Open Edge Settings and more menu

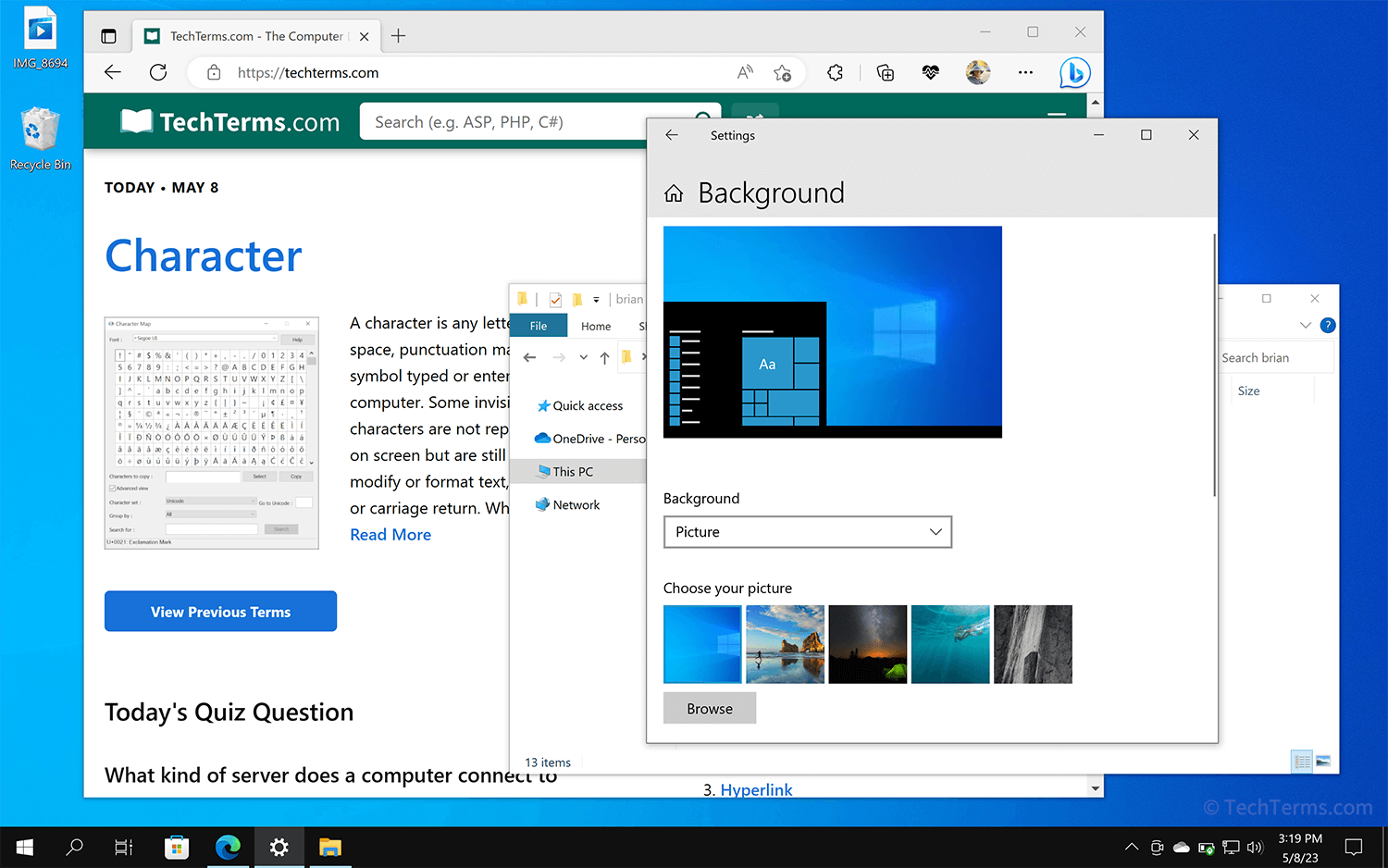[1025, 72]
